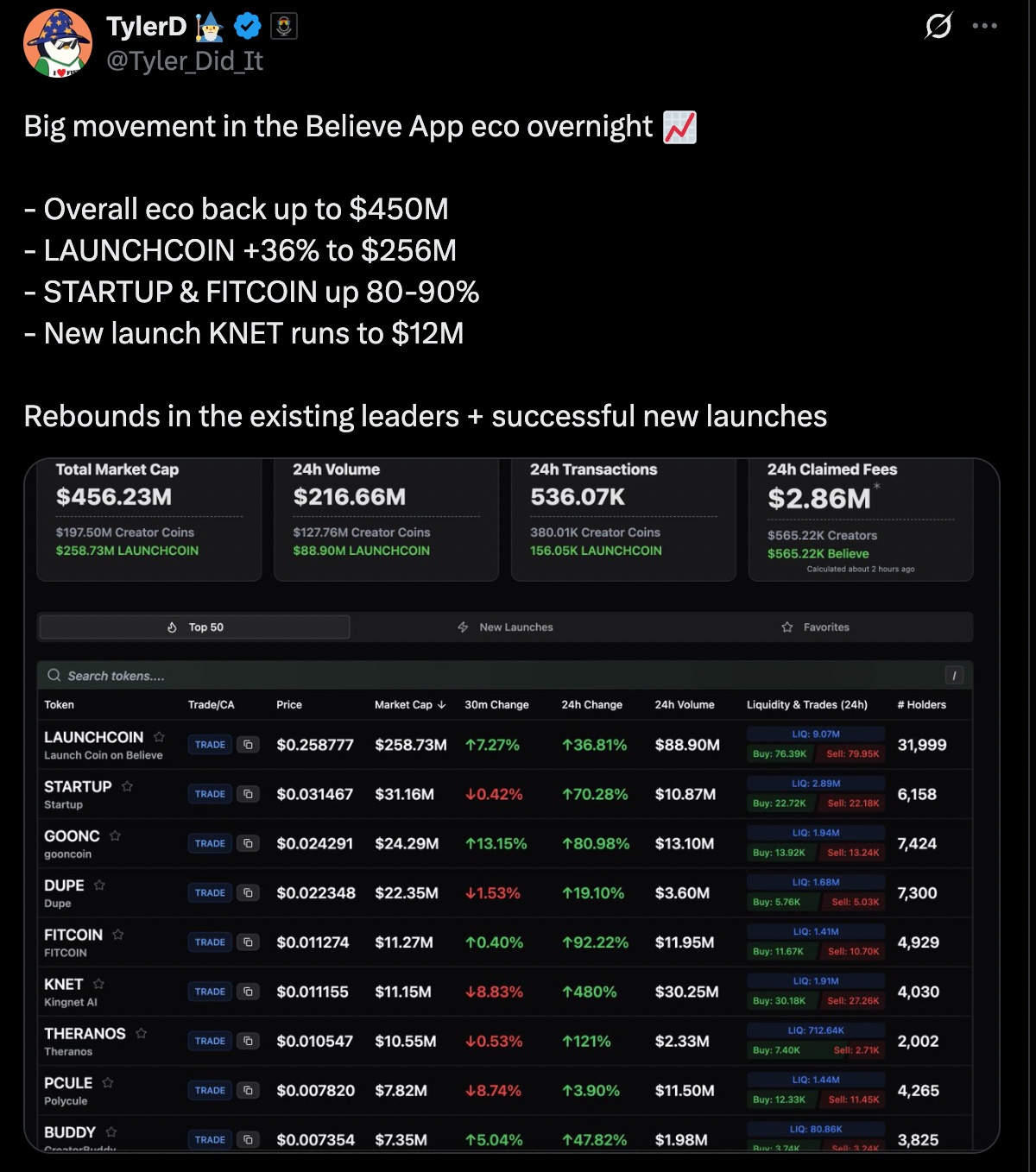
Task: Click the $216.66M 24h volume value
Action: click(x=350, y=497)
